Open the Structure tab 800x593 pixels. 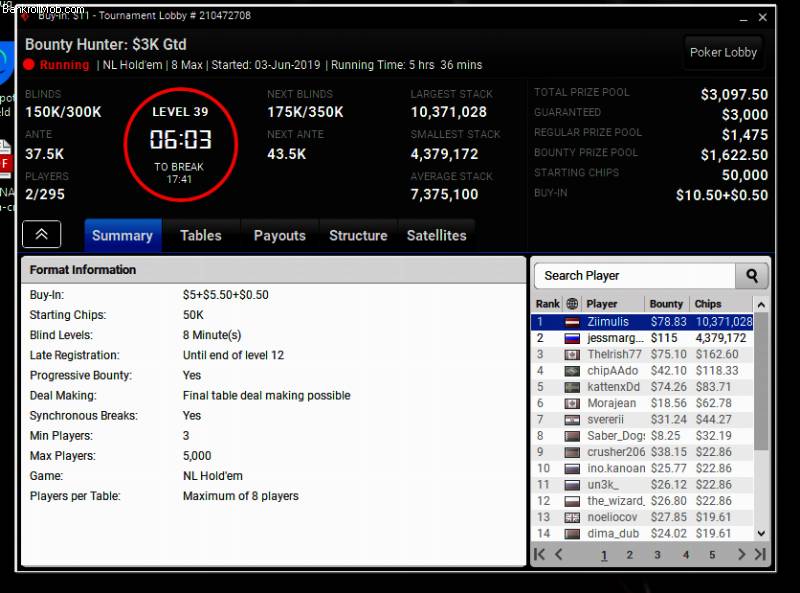pos(358,235)
